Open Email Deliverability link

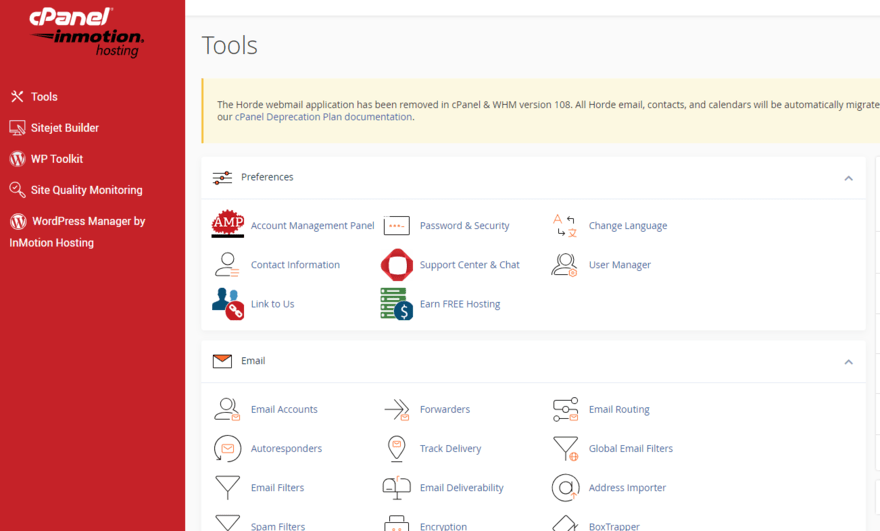pos(461,488)
